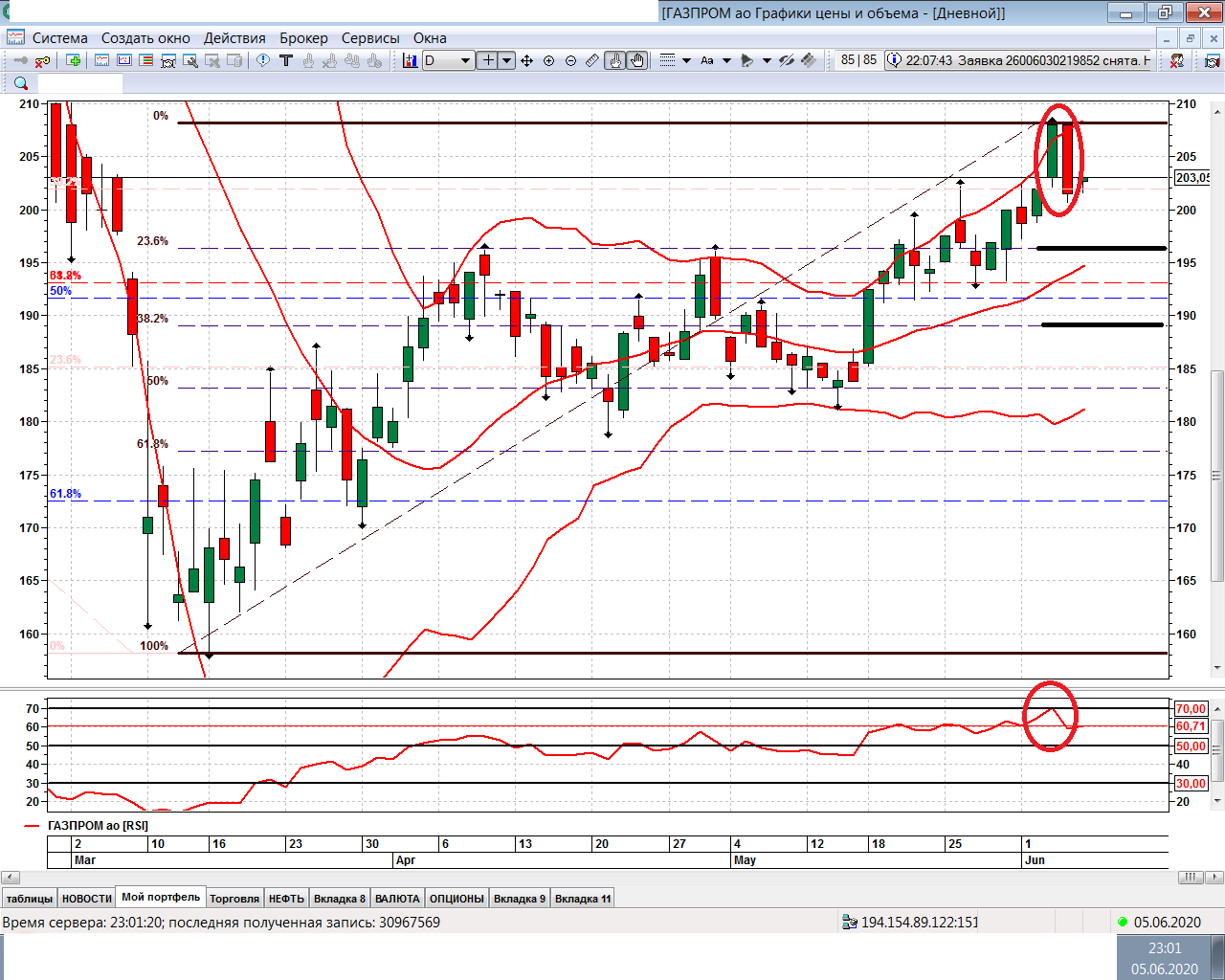Image resolution: width=1225 pixels, height=980 pixels.
Task: Open the Создать окно menu
Action: (x=145, y=38)
